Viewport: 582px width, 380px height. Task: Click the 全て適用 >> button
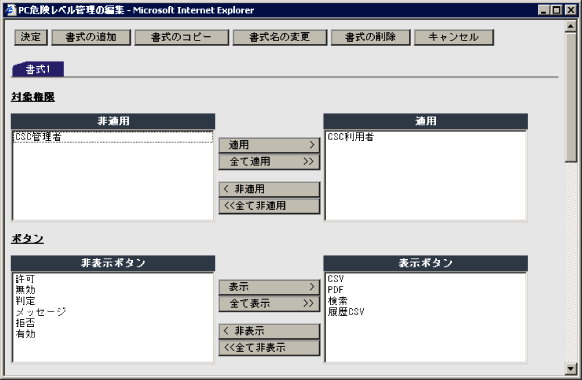(269, 161)
